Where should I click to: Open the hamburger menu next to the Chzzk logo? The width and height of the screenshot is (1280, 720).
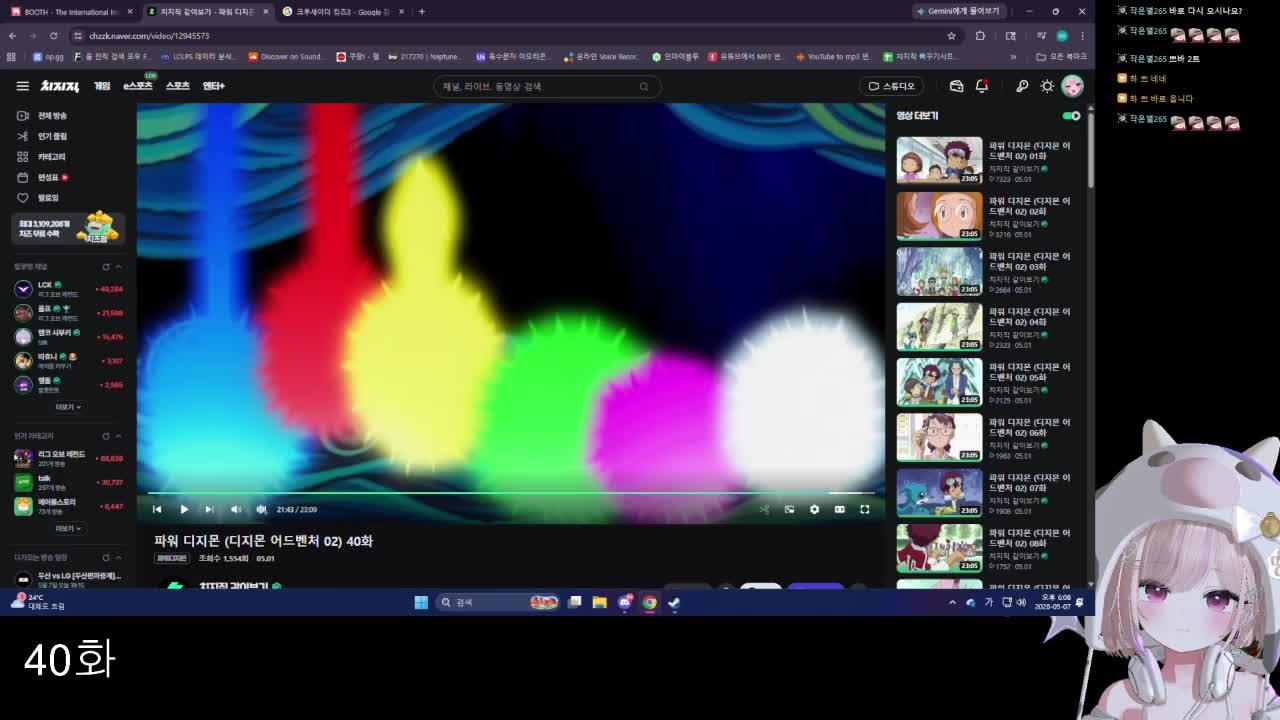(22, 86)
